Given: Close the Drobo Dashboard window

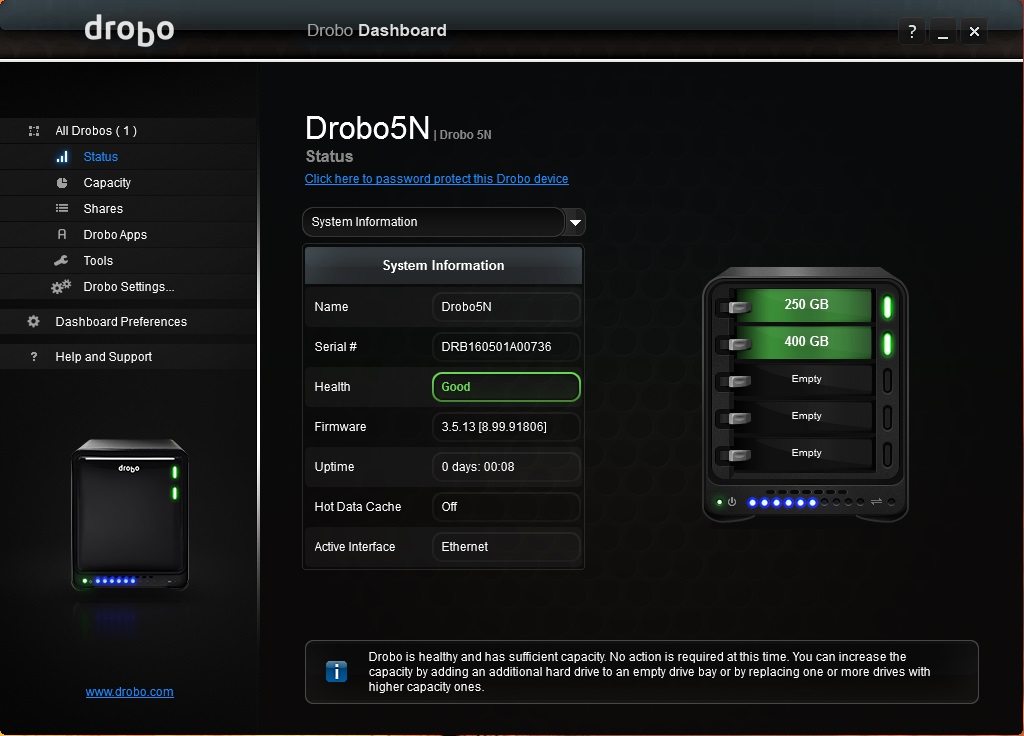Looking at the screenshot, I should click(974, 31).
